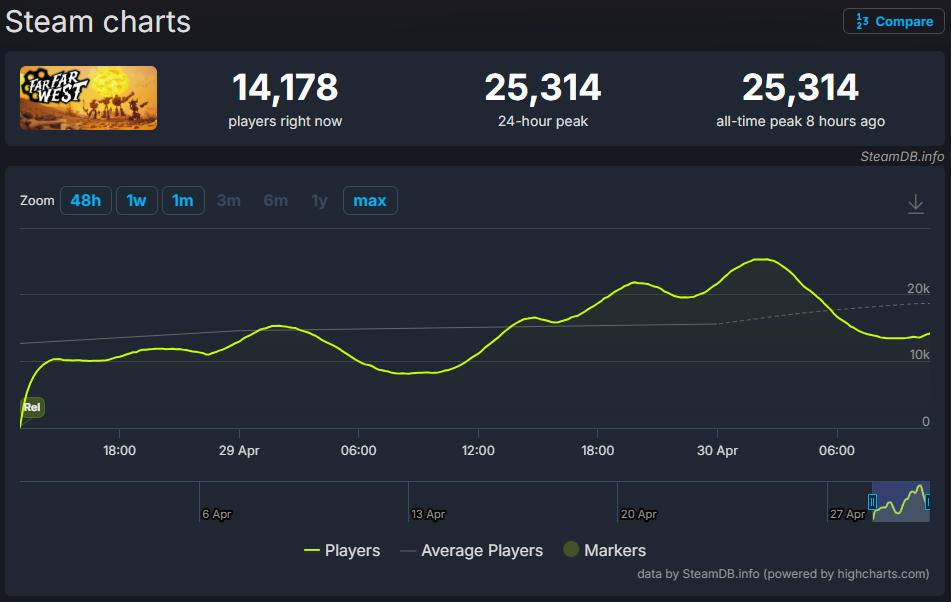Click the 10k y-axis label
951x602 pixels.
pos(919,355)
